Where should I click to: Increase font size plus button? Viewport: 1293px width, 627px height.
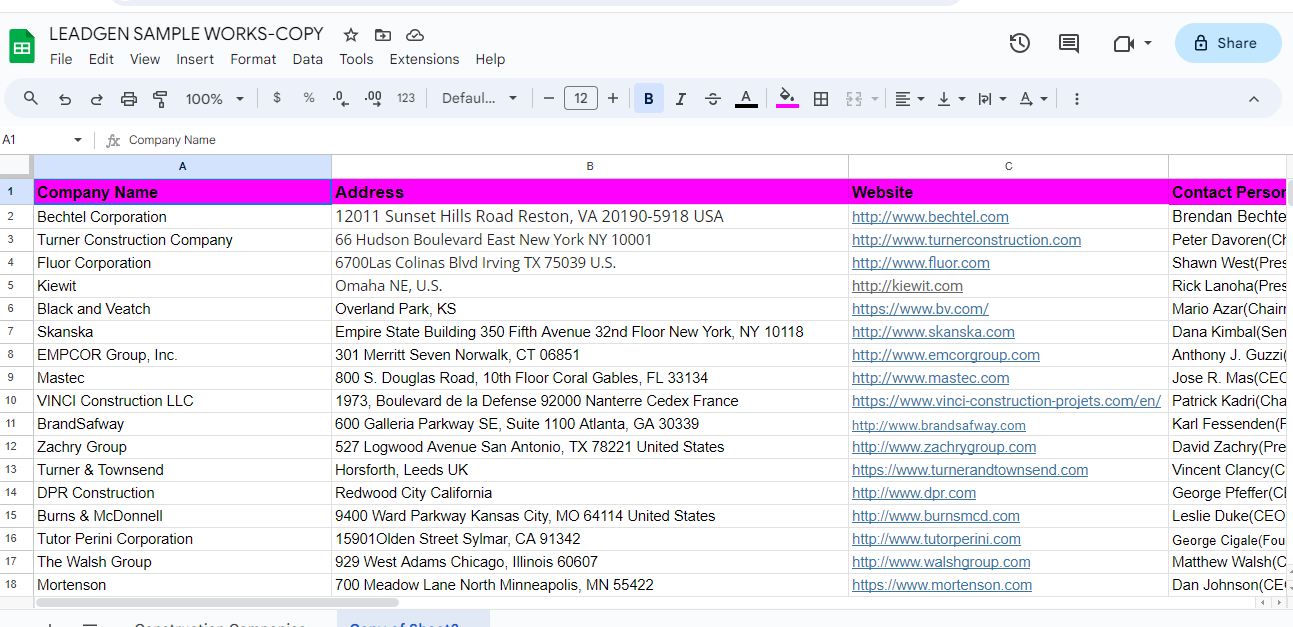click(x=613, y=99)
